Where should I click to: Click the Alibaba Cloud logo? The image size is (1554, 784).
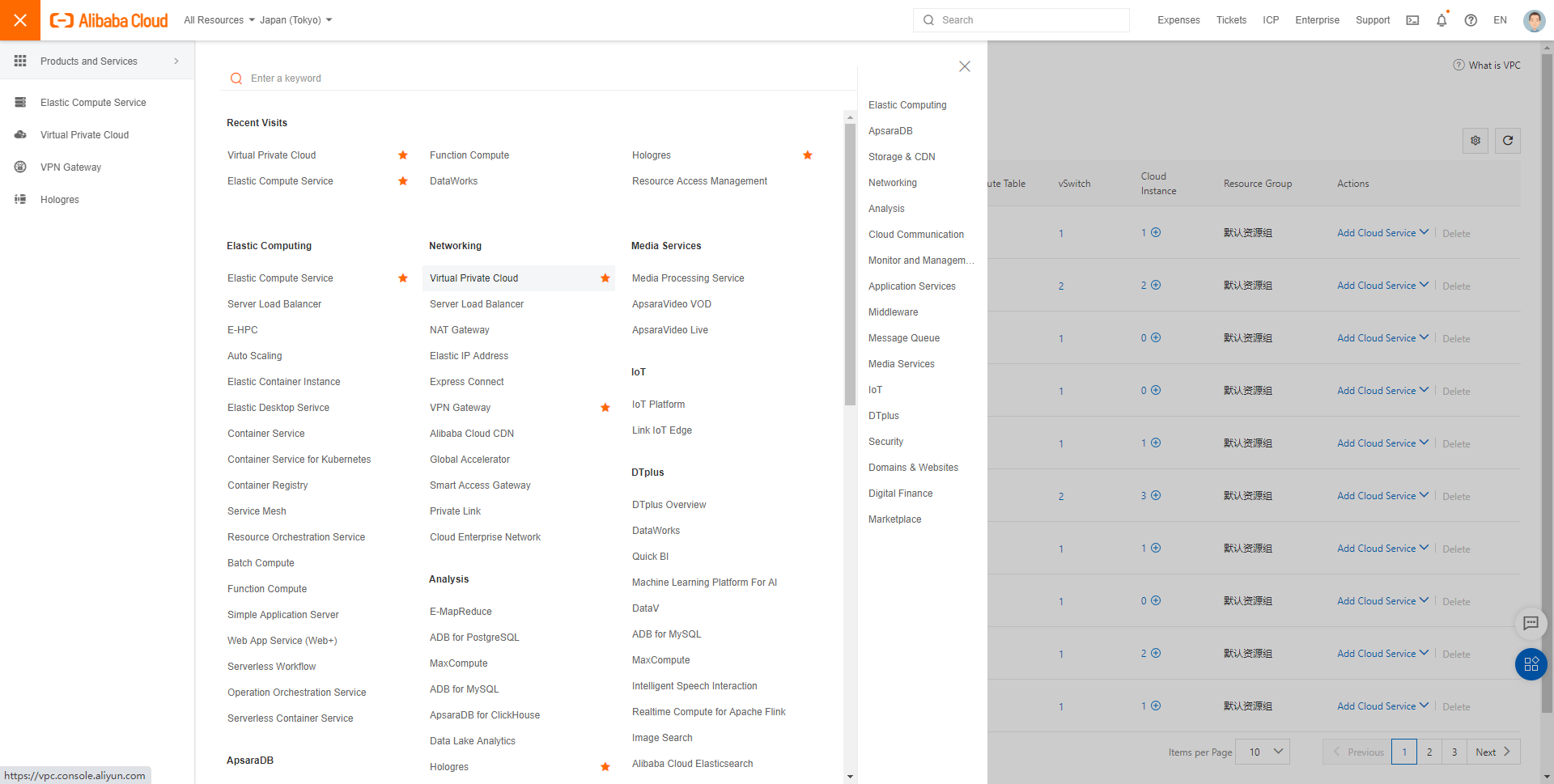(108, 20)
